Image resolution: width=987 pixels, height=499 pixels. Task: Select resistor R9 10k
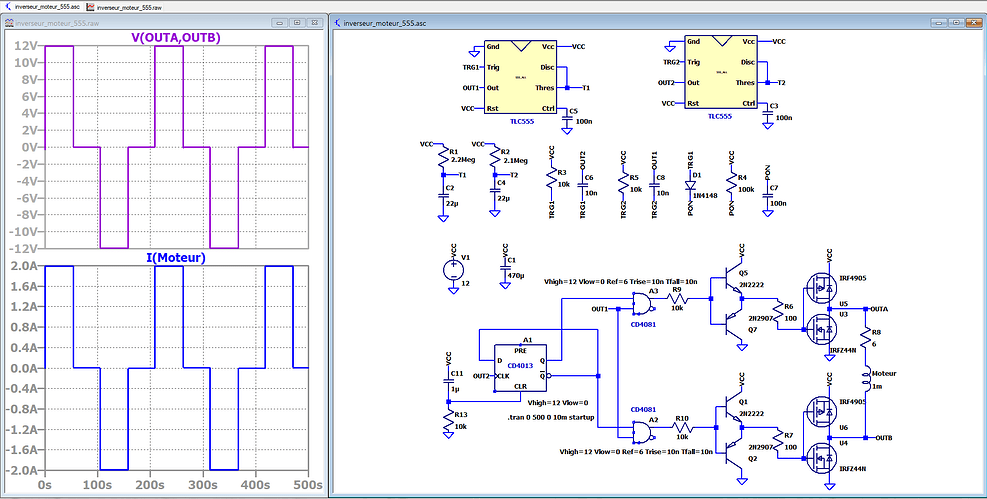click(677, 300)
